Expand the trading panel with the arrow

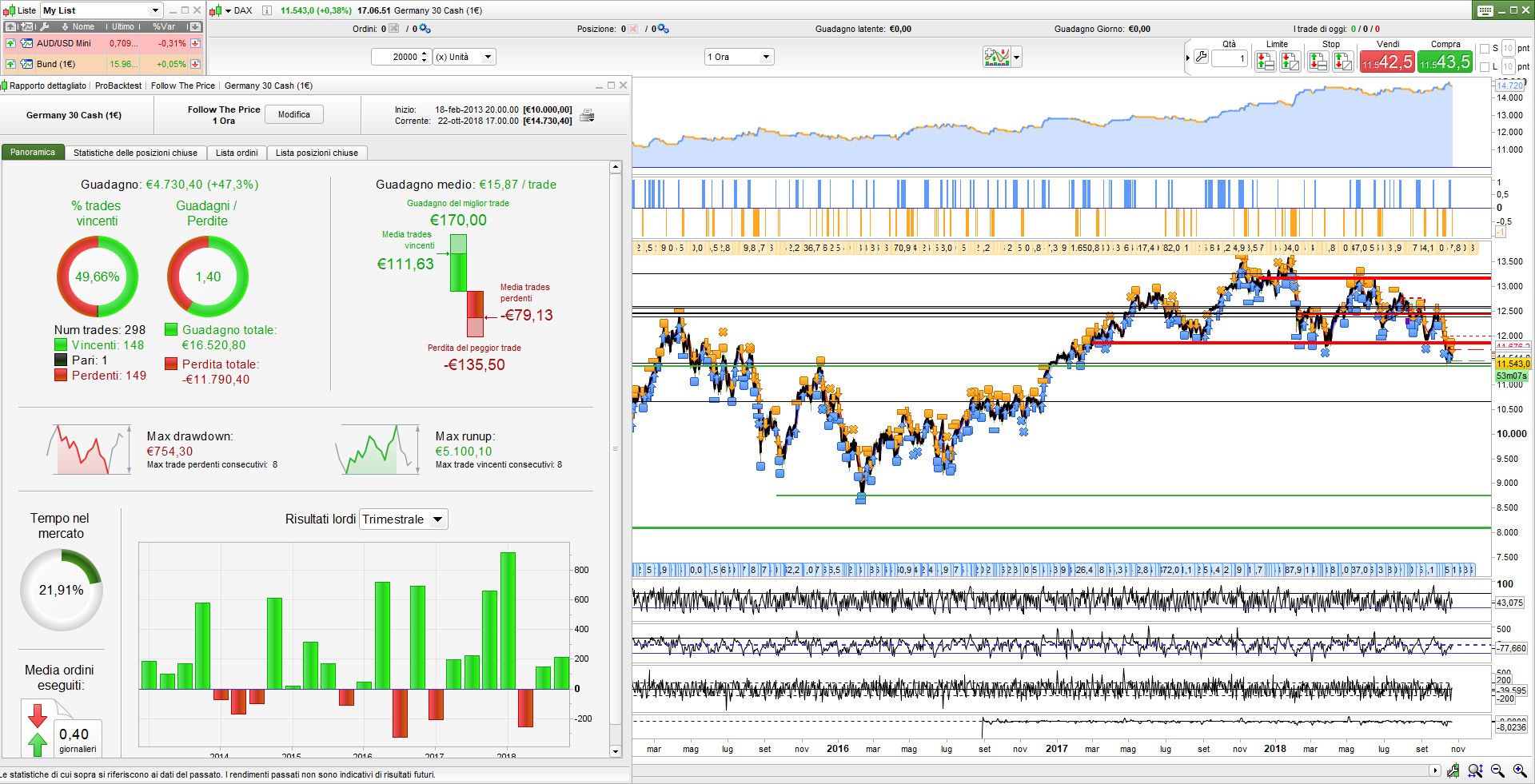1187,58
